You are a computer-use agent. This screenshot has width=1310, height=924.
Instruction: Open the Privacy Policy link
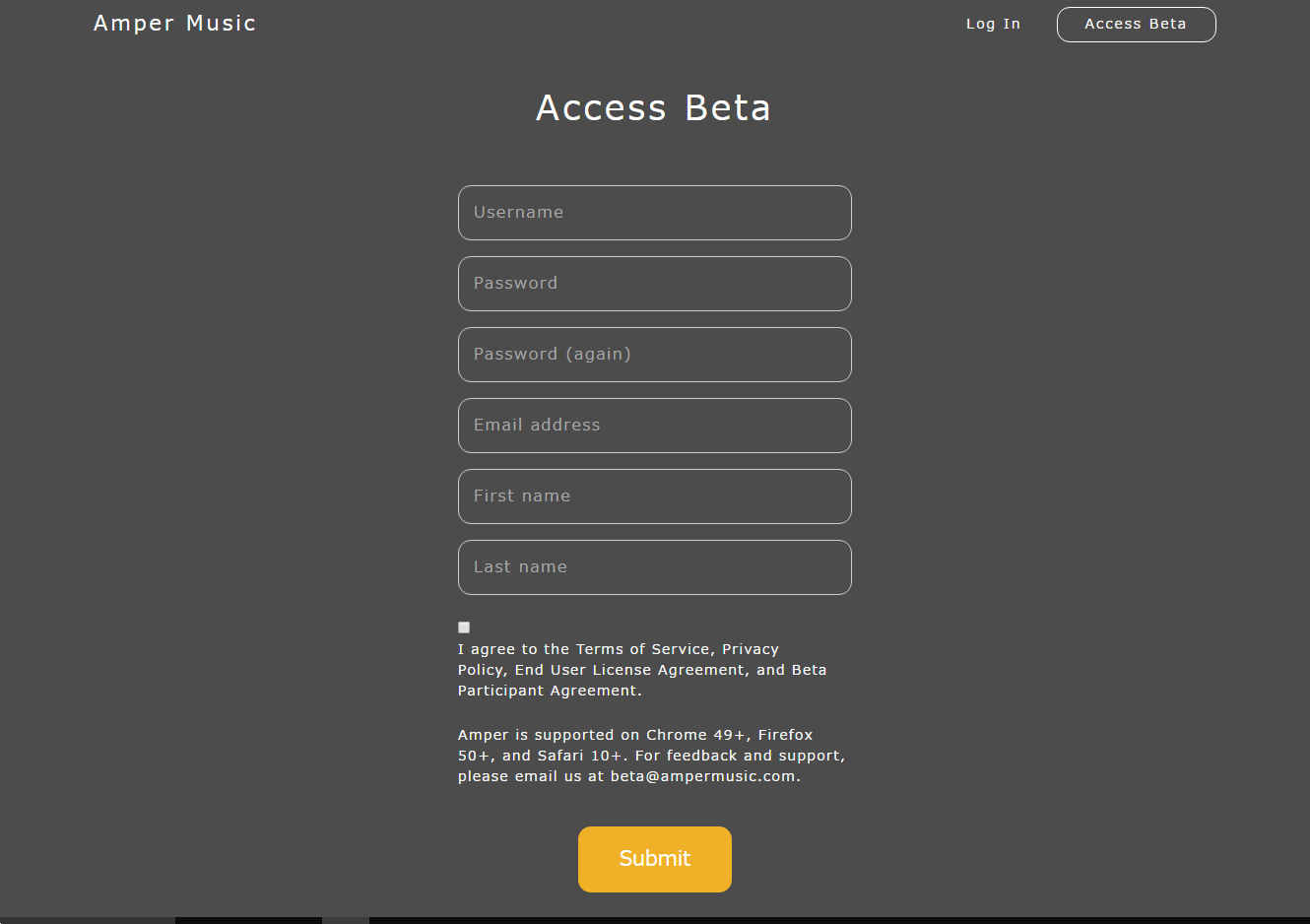click(x=750, y=649)
